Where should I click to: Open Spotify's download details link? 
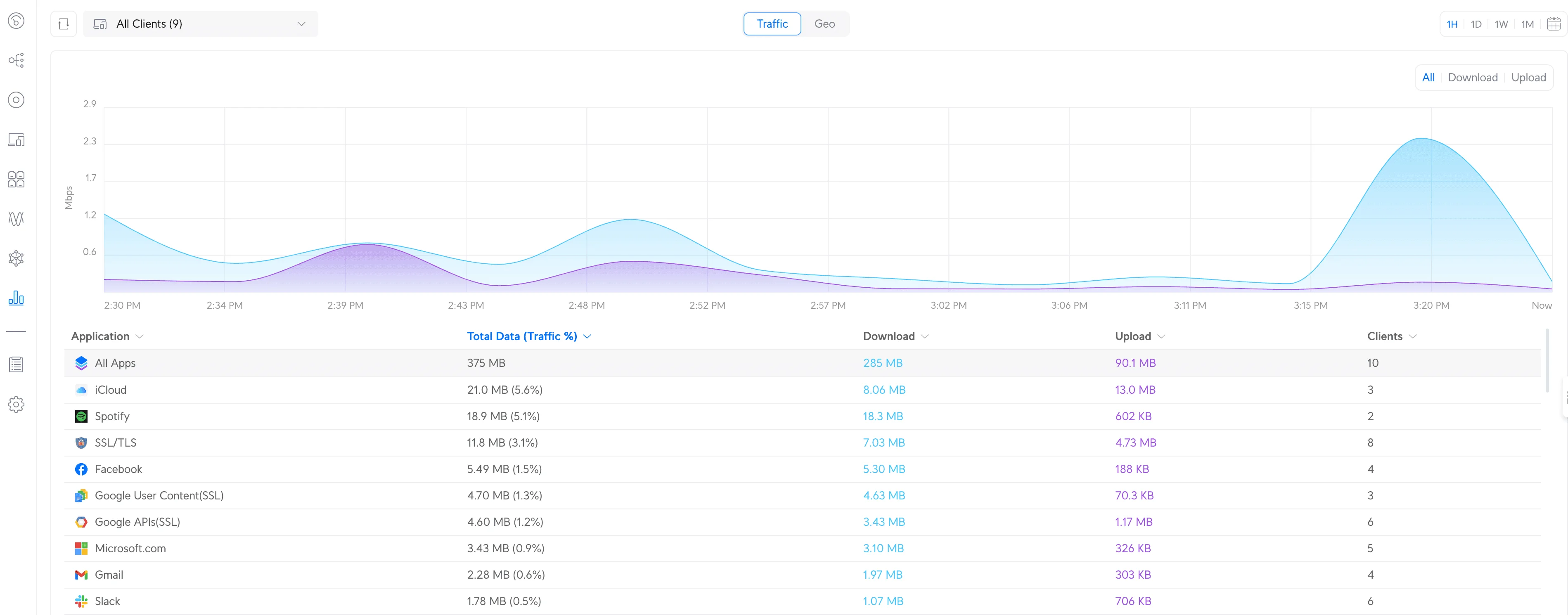point(883,416)
